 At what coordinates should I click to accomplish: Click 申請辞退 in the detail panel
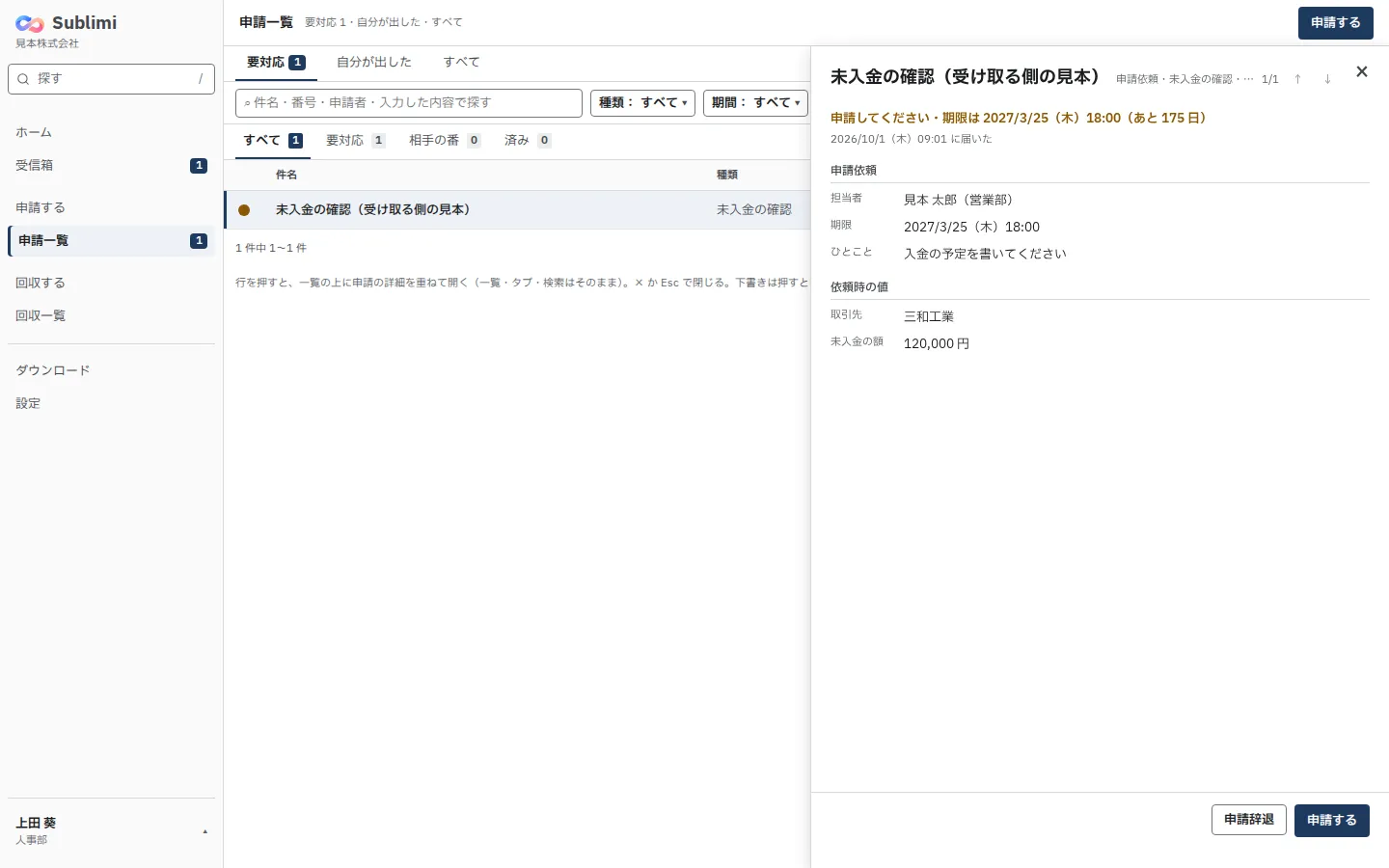1248,820
